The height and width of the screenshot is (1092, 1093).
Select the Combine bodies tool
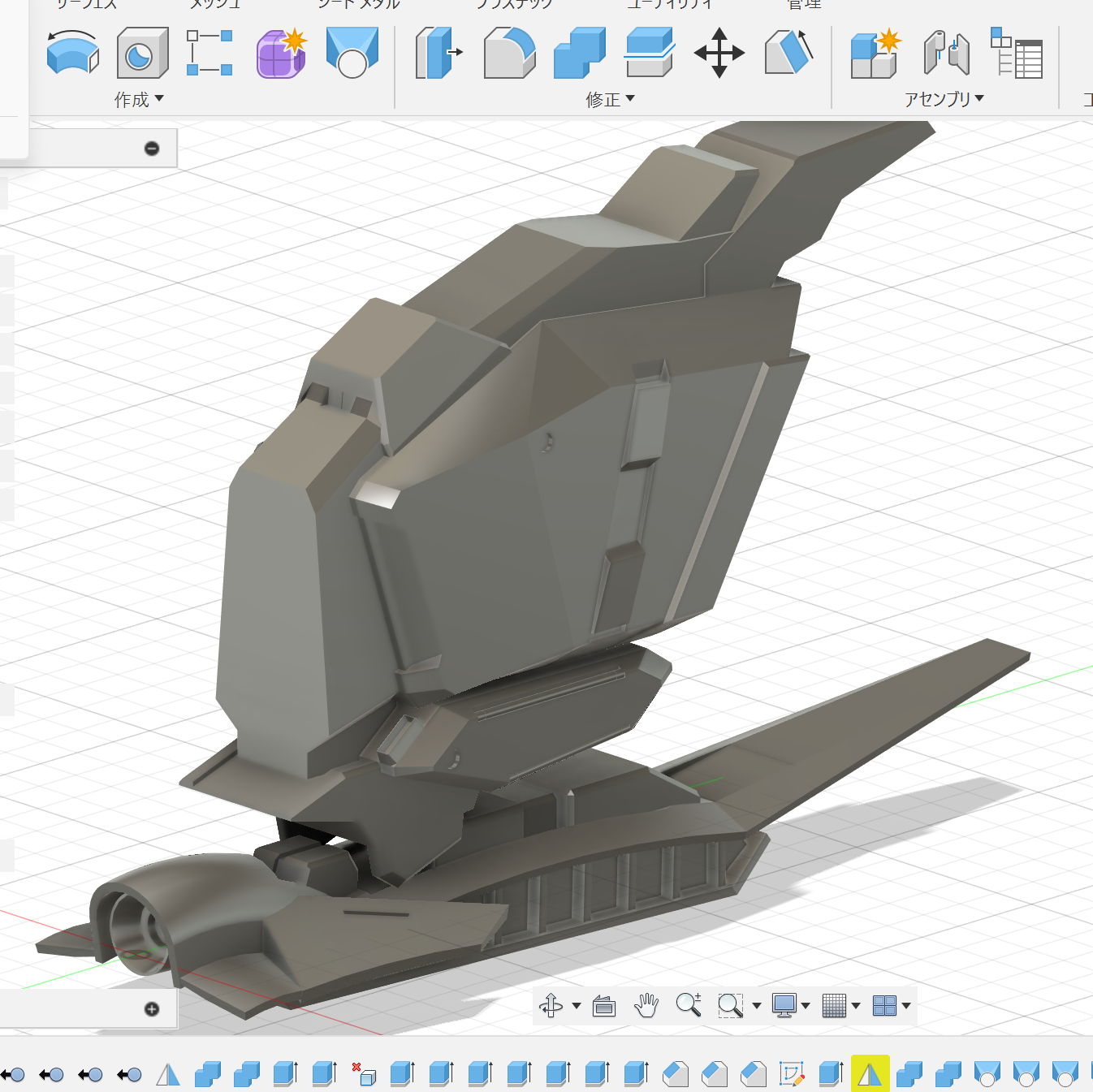pos(579,53)
